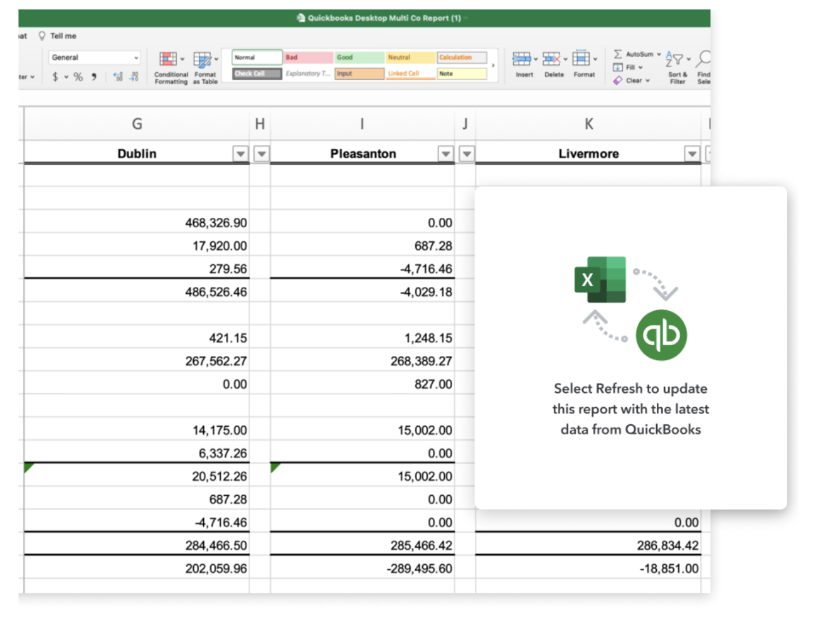Open the Dublin column filter dropdown

(x=240, y=154)
